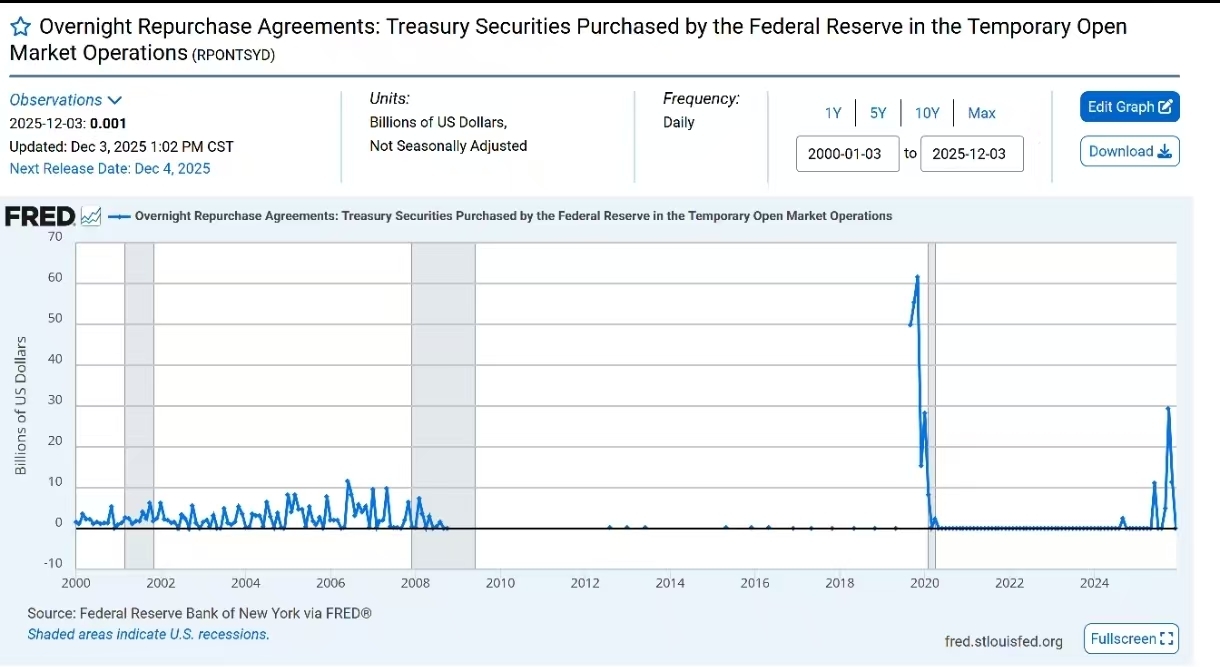Expand the Observations dropdown

pyautogui.click(x=66, y=100)
